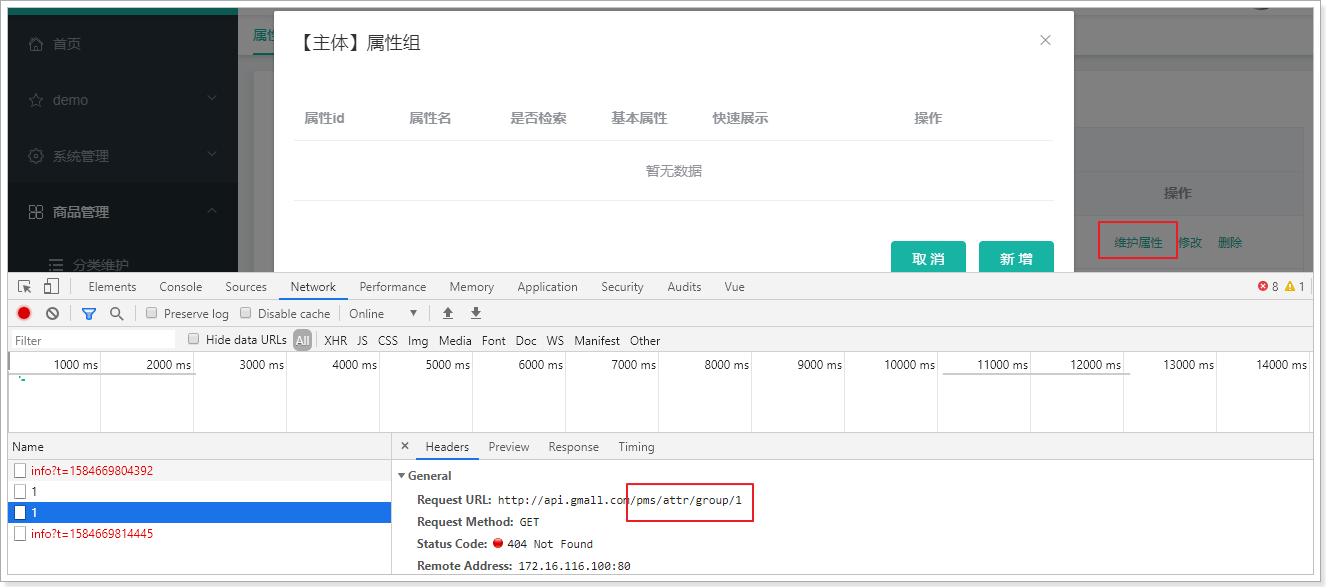Collapse the General headers section
Screen dimensions: 1326x587
click(403, 476)
